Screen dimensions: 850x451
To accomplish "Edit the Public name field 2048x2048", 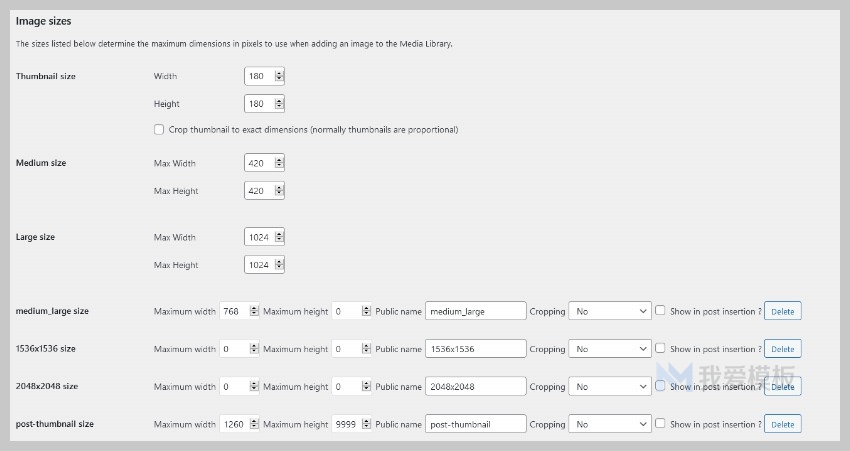I will [475, 386].
